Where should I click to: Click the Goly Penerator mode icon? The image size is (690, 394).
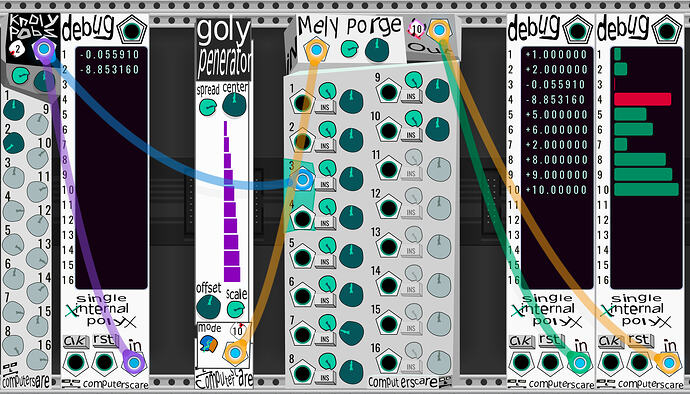pyautogui.click(x=209, y=343)
